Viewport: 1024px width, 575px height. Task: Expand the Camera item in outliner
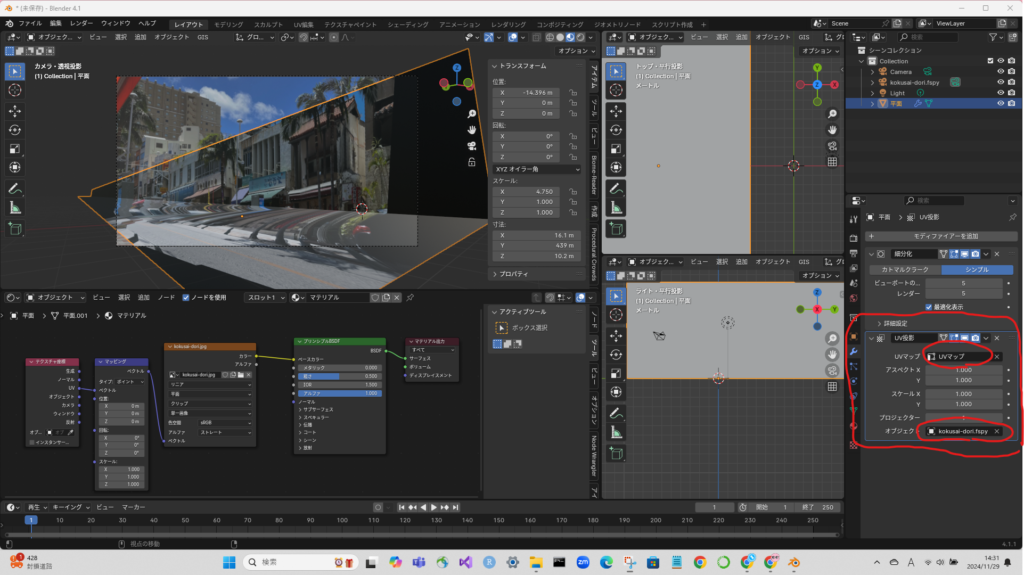click(872, 72)
